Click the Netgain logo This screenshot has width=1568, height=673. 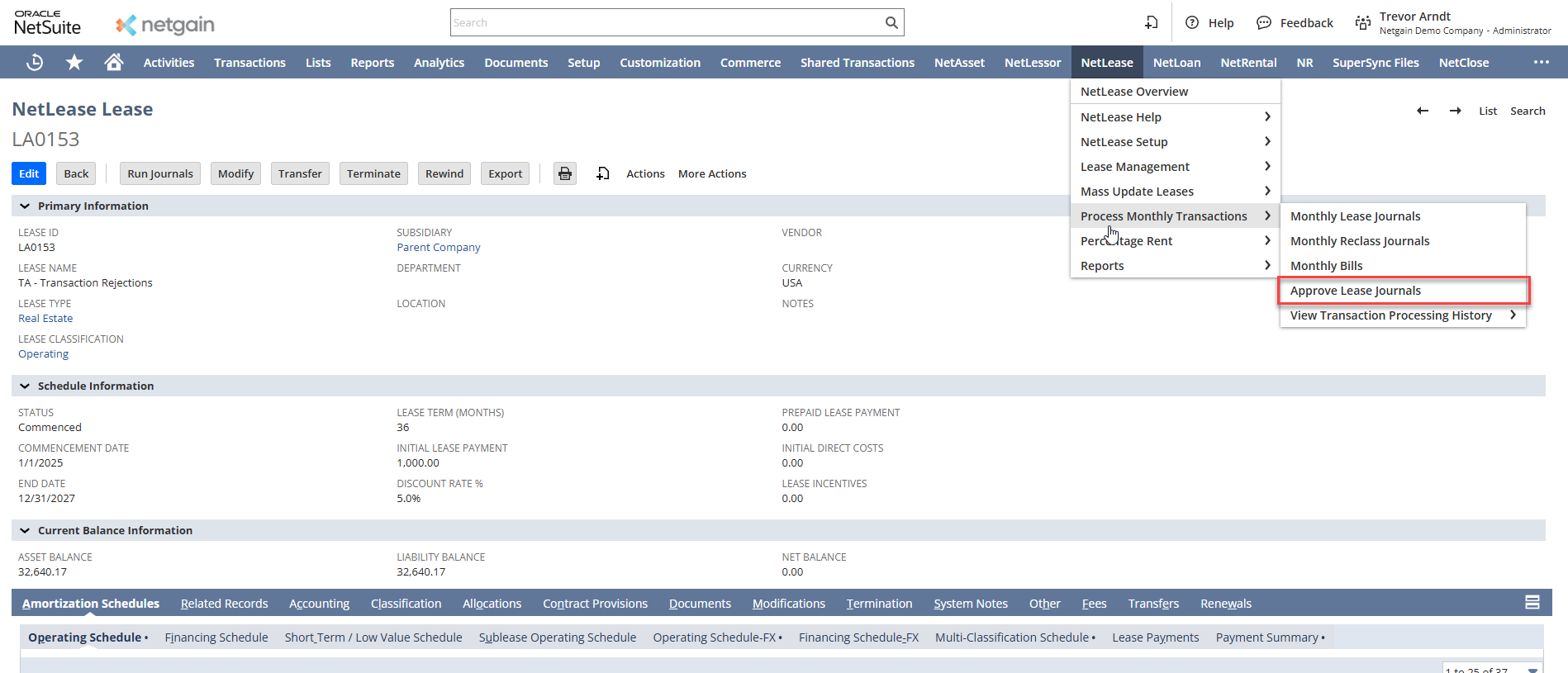(165, 25)
